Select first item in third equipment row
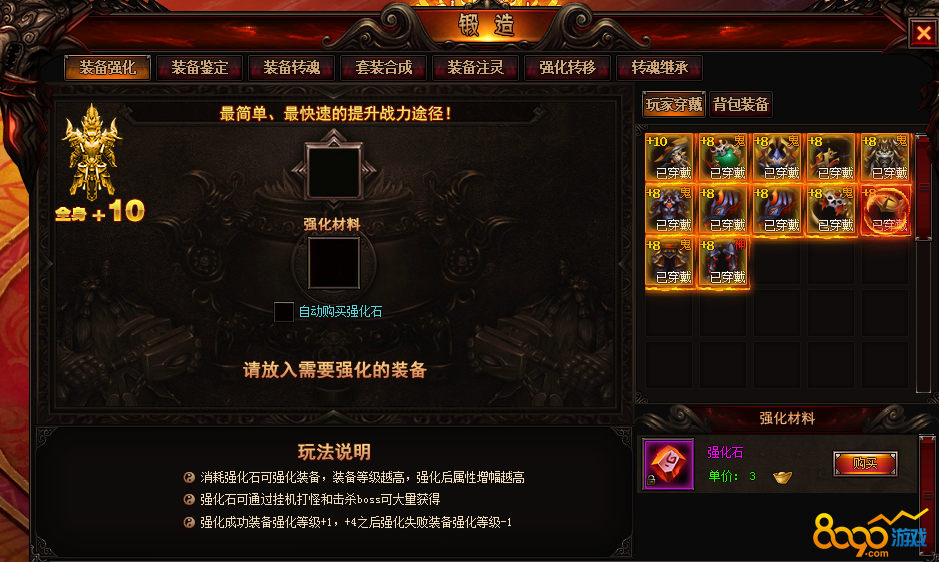Viewport: 939px width, 562px height. coord(670,262)
